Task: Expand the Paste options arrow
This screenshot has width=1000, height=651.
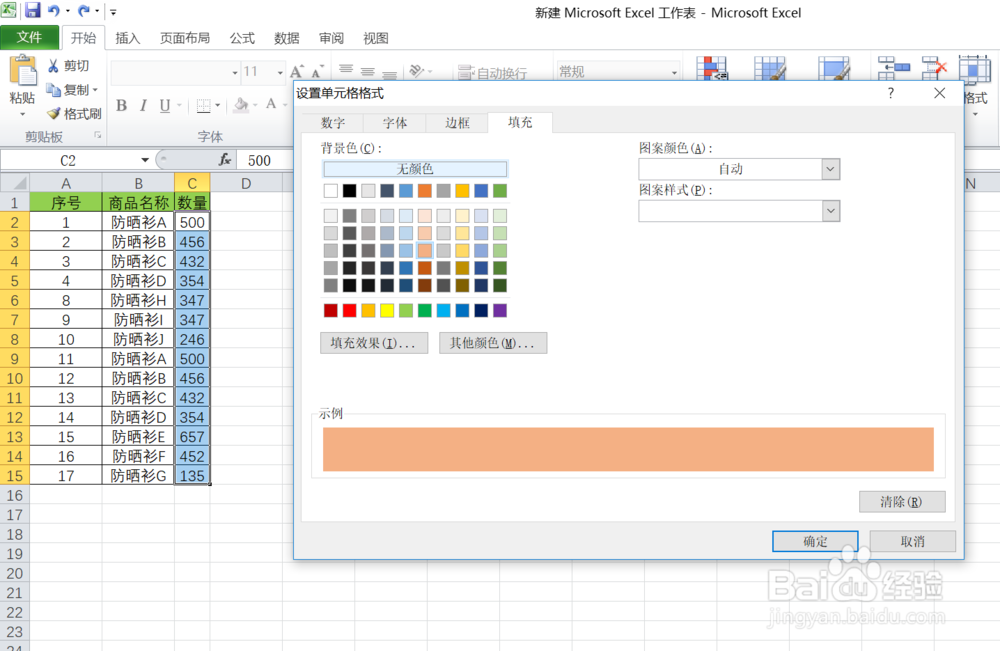Action: coord(22,114)
